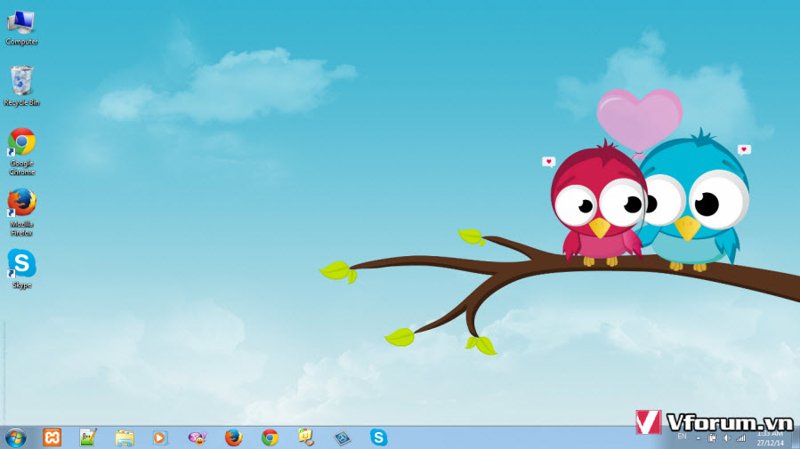Open Windows Explorer folder in taskbar
This screenshot has height=449, width=800.
click(x=124, y=438)
